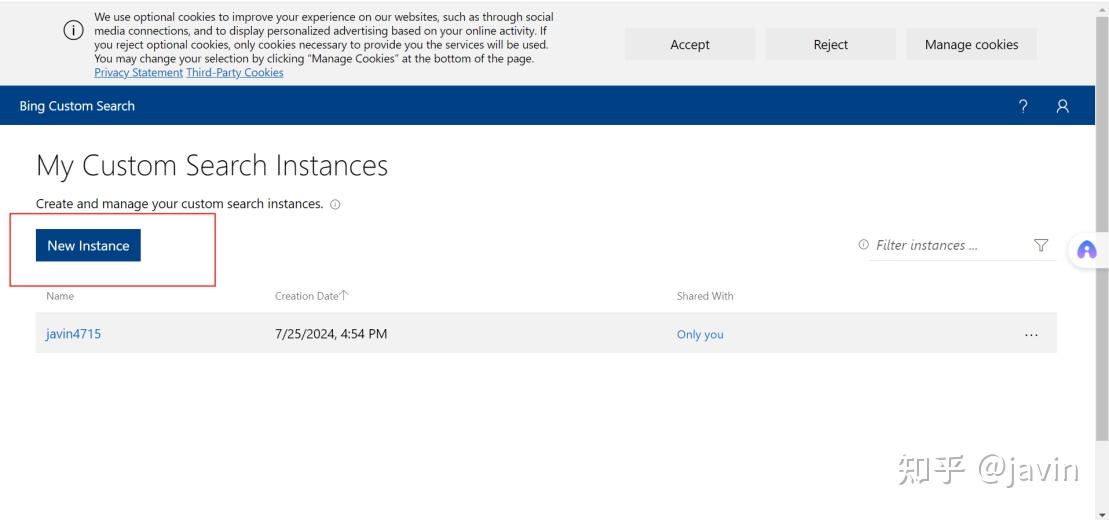1109x520 pixels.
Task: Accept optional cookies
Action: click(690, 44)
